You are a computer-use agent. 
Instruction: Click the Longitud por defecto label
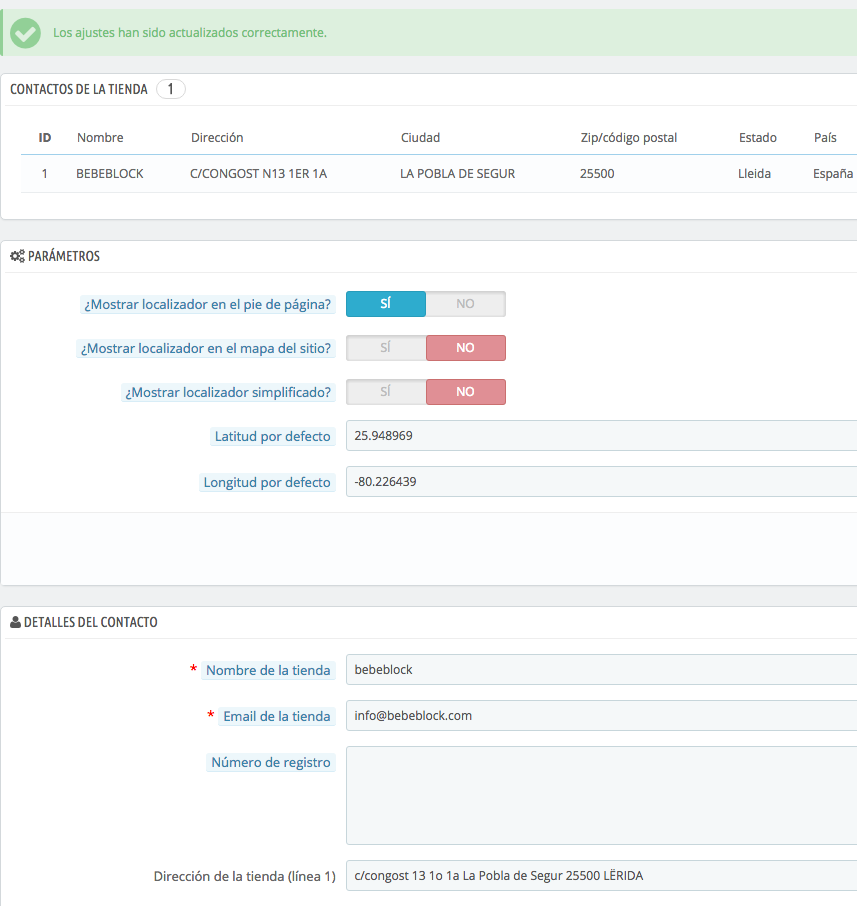267,482
